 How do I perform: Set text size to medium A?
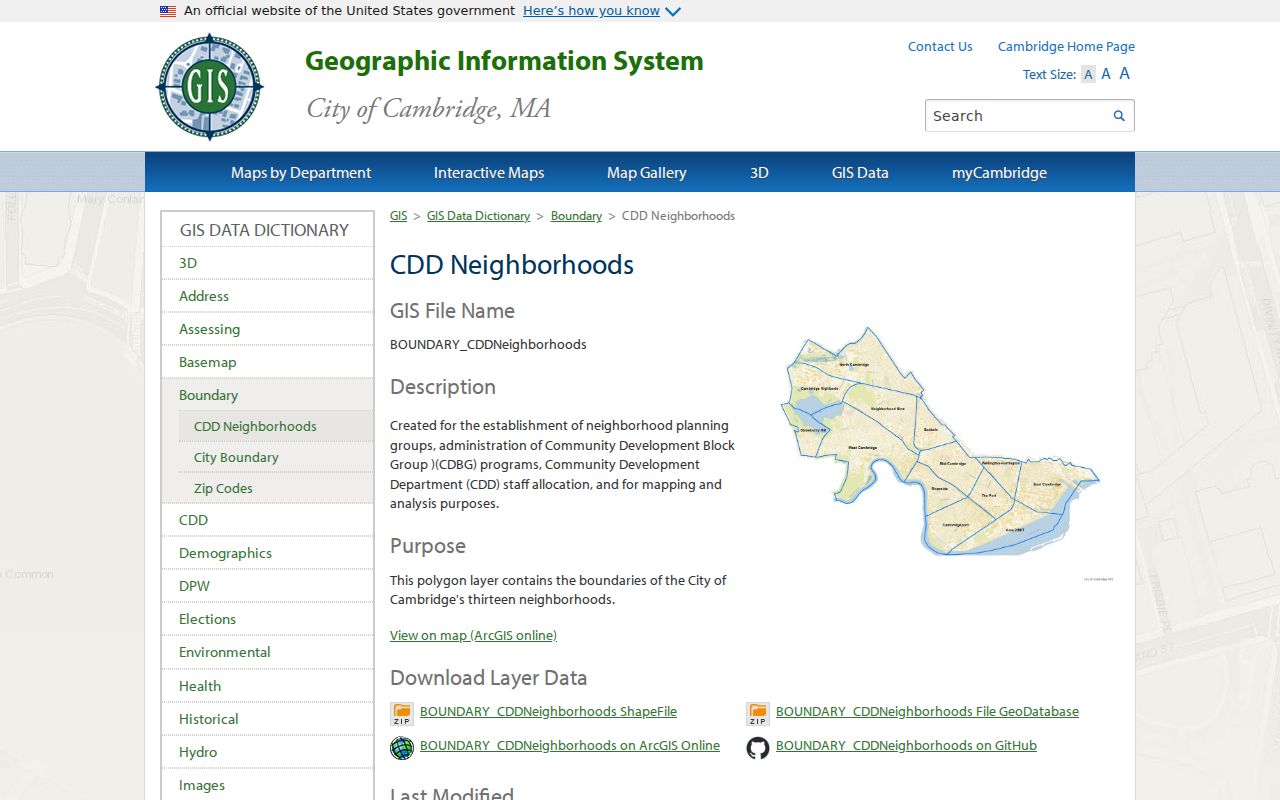pos(1106,74)
